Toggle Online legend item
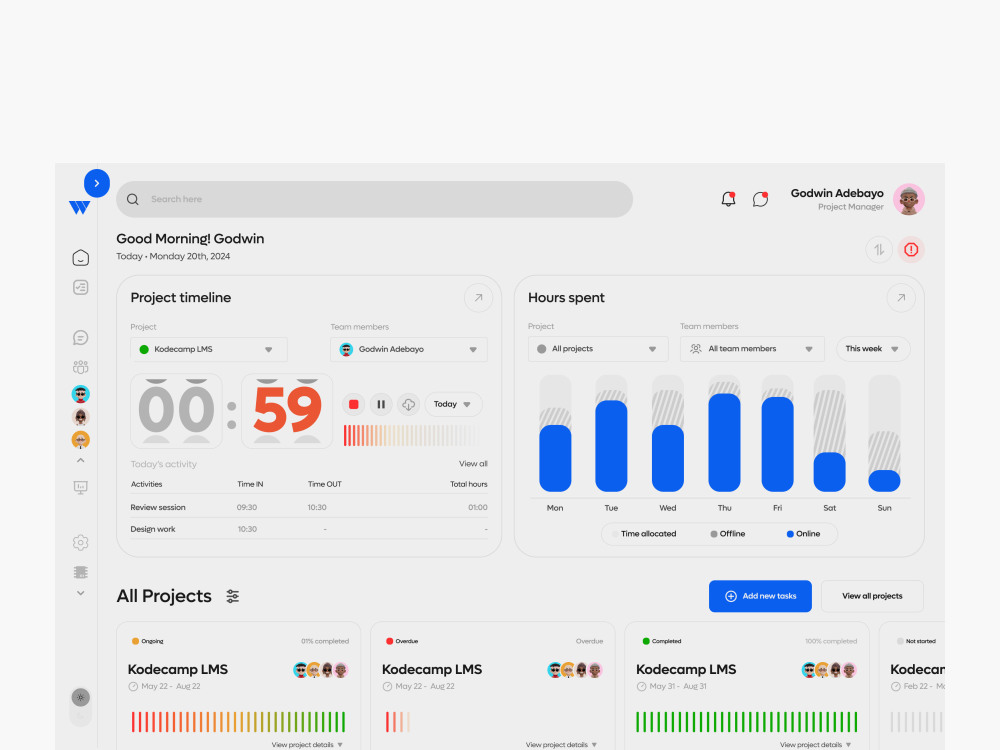The image size is (1000, 750). click(804, 534)
